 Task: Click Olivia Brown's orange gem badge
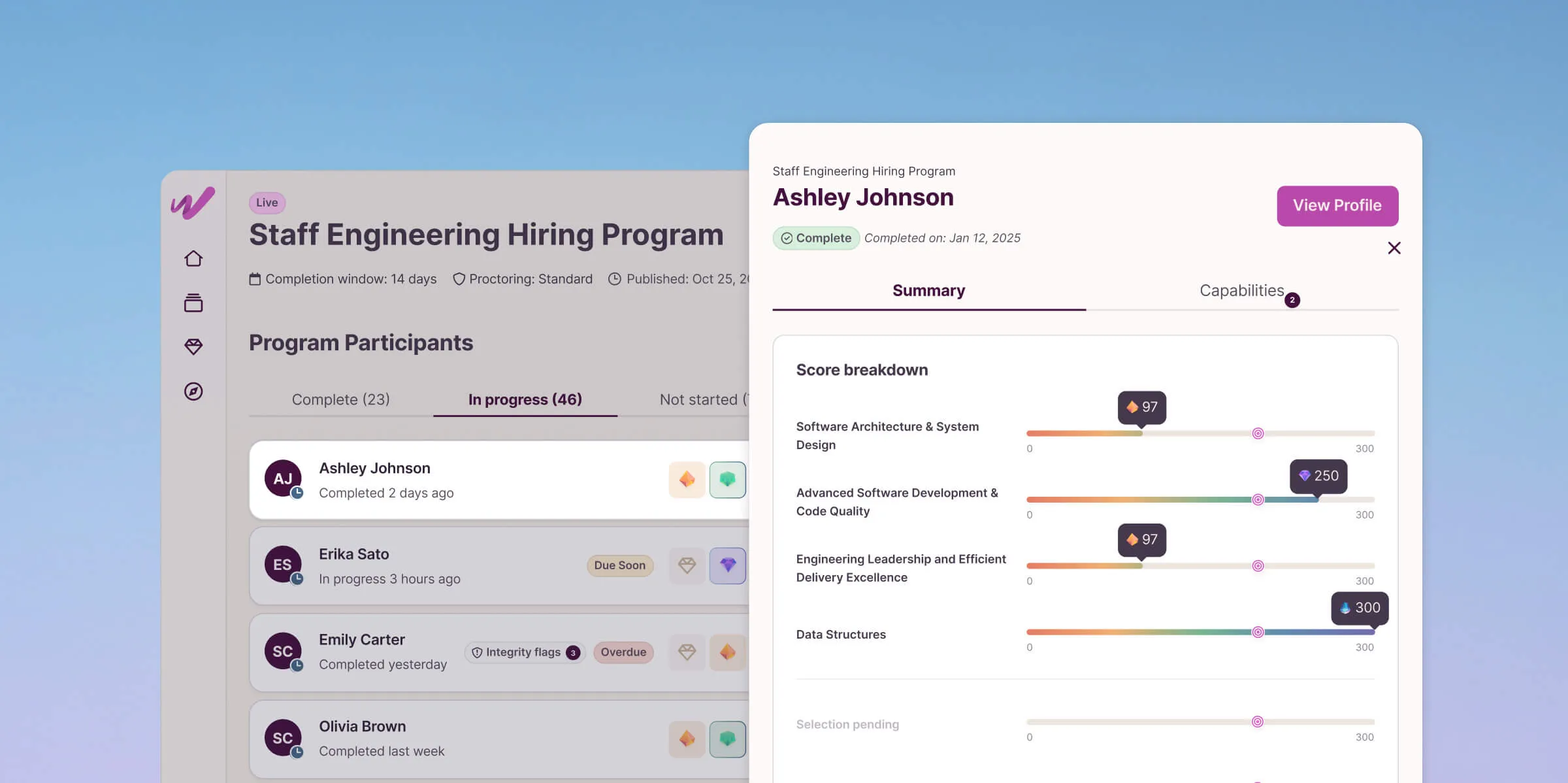(687, 739)
